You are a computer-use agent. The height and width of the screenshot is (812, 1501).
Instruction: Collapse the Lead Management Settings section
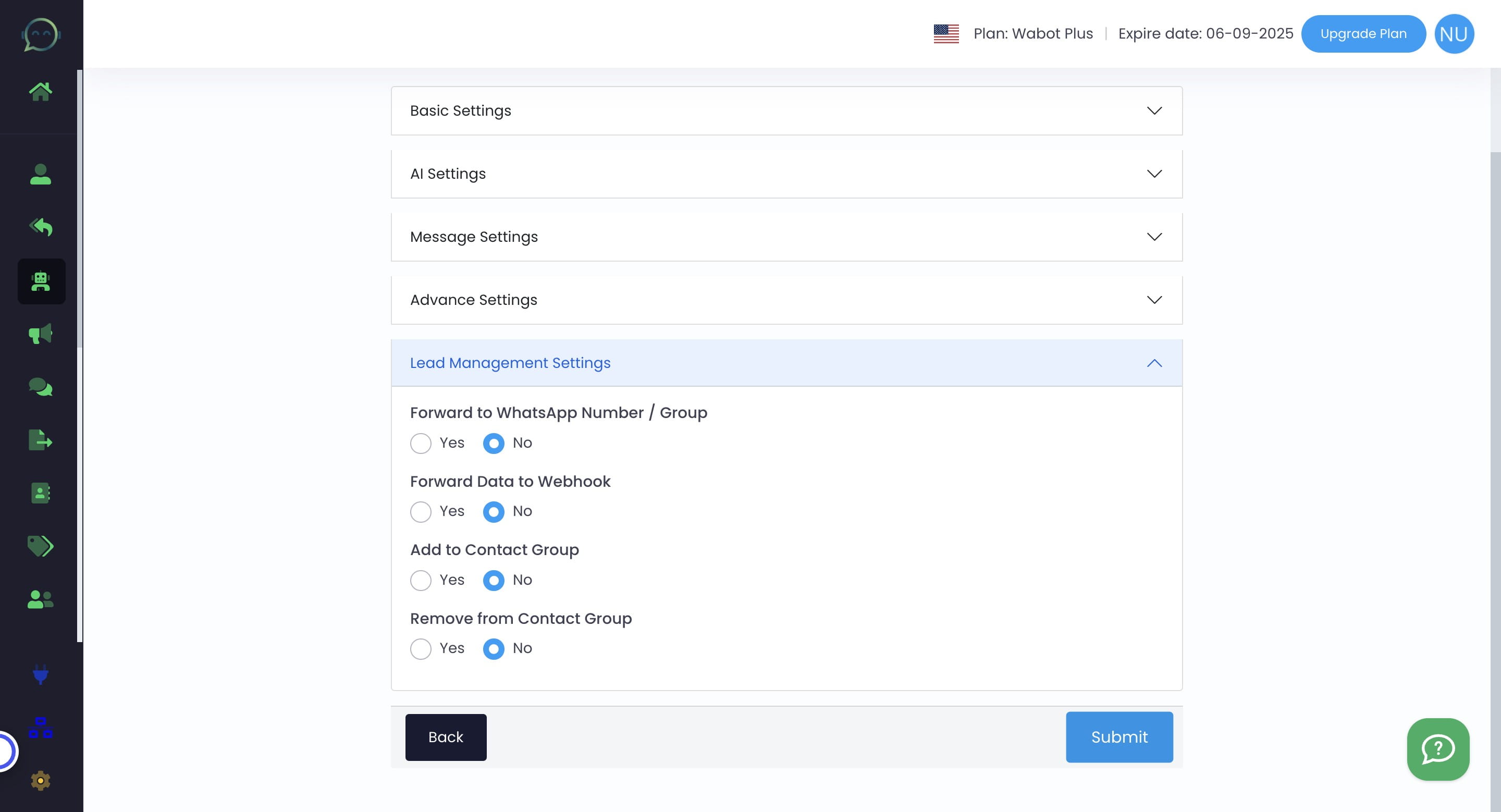(x=1155, y=363)
